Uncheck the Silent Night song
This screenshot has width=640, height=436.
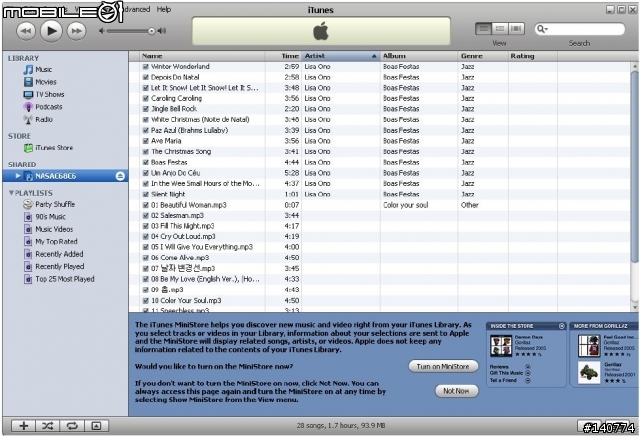pos(146,194)
